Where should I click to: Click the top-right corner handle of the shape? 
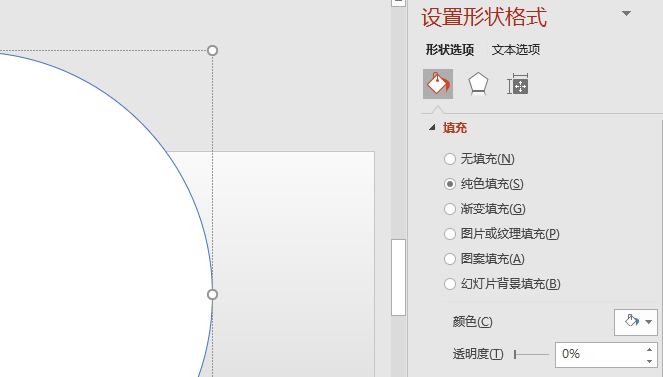point(212,51)
